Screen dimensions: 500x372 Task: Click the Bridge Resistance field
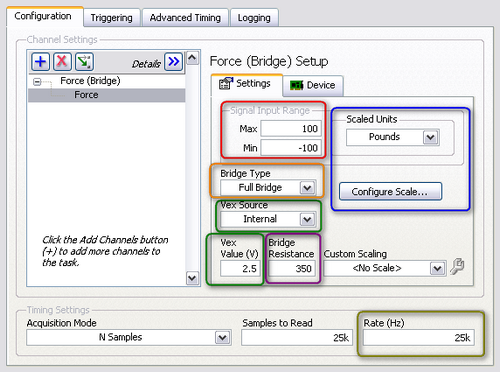tap(292, 268)
